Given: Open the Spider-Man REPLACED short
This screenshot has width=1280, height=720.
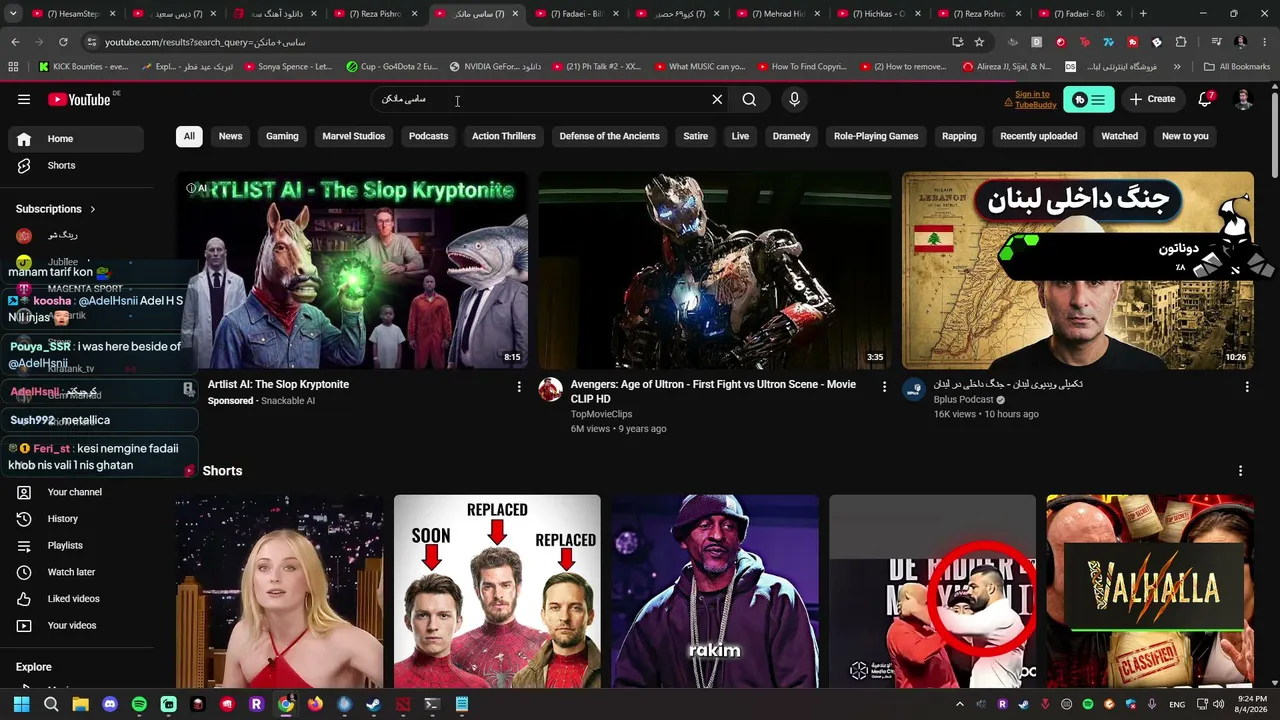Looking at the screenshot, I should point(497,591).
